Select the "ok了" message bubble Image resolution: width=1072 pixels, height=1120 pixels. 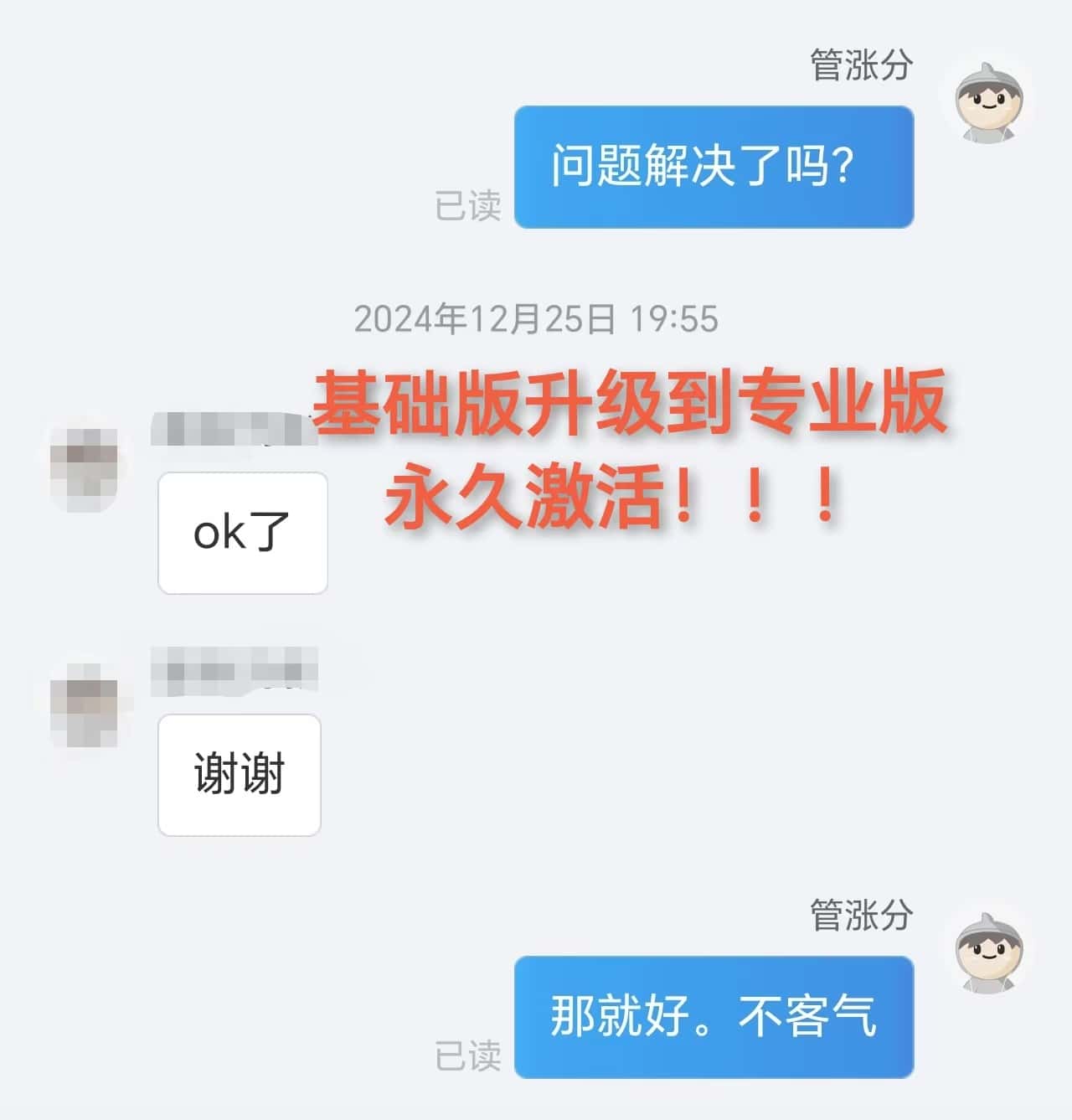pyautogui.click(x=243, y=533)
